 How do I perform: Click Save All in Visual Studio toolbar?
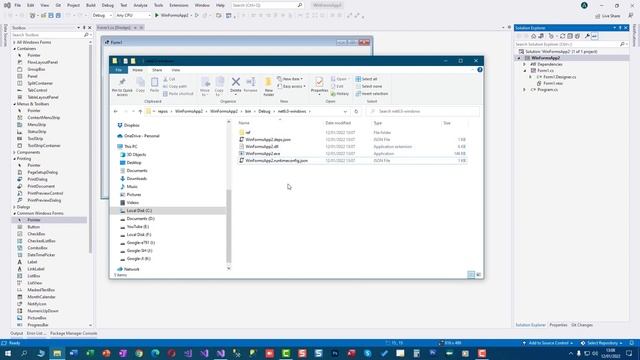[x=58, y=15]
